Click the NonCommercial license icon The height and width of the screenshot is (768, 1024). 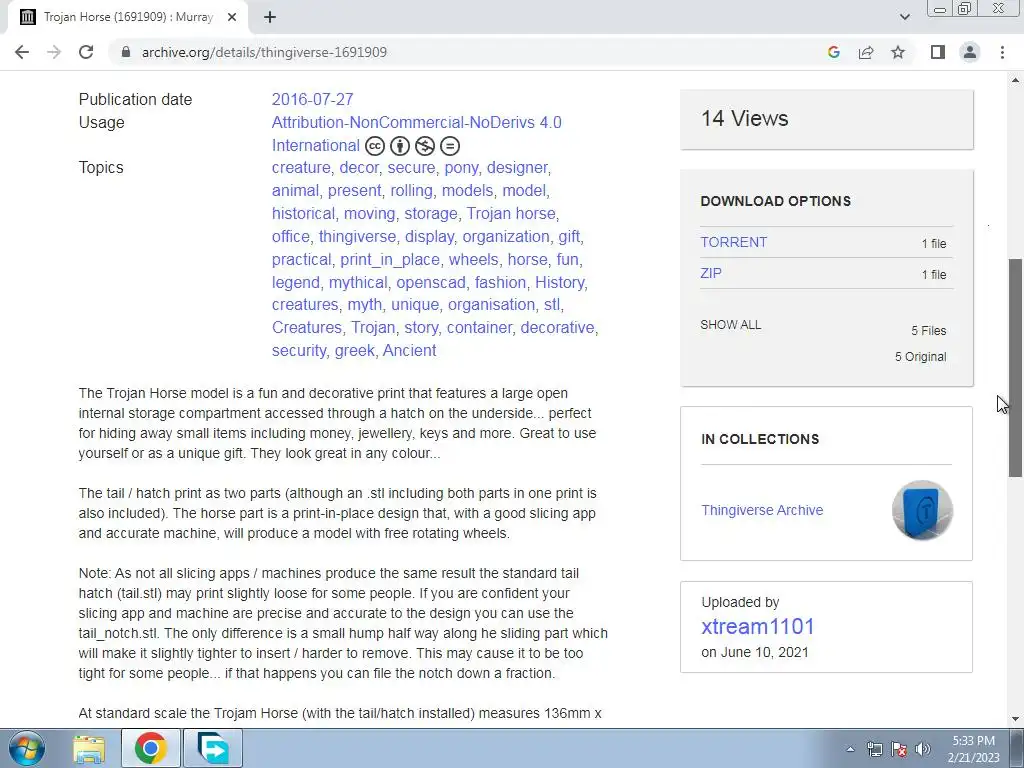(x=424, y=146)
